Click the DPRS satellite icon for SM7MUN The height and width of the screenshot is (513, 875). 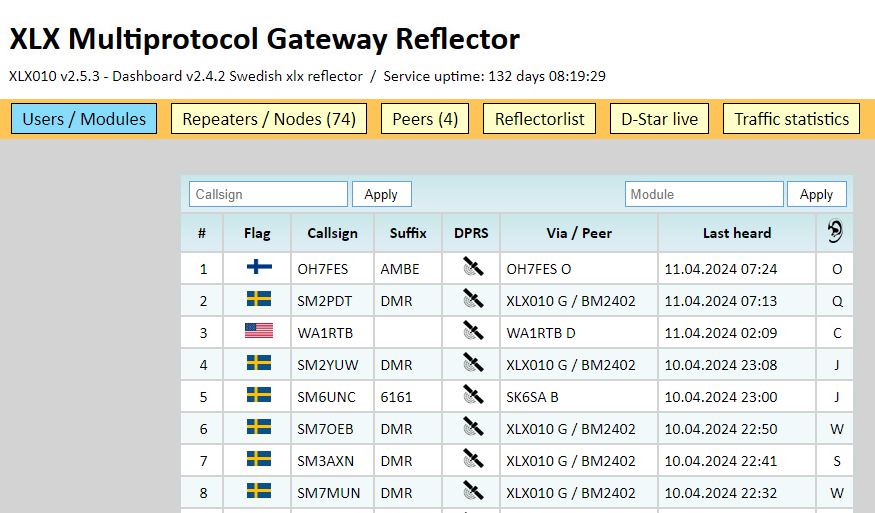pos(472,491)
